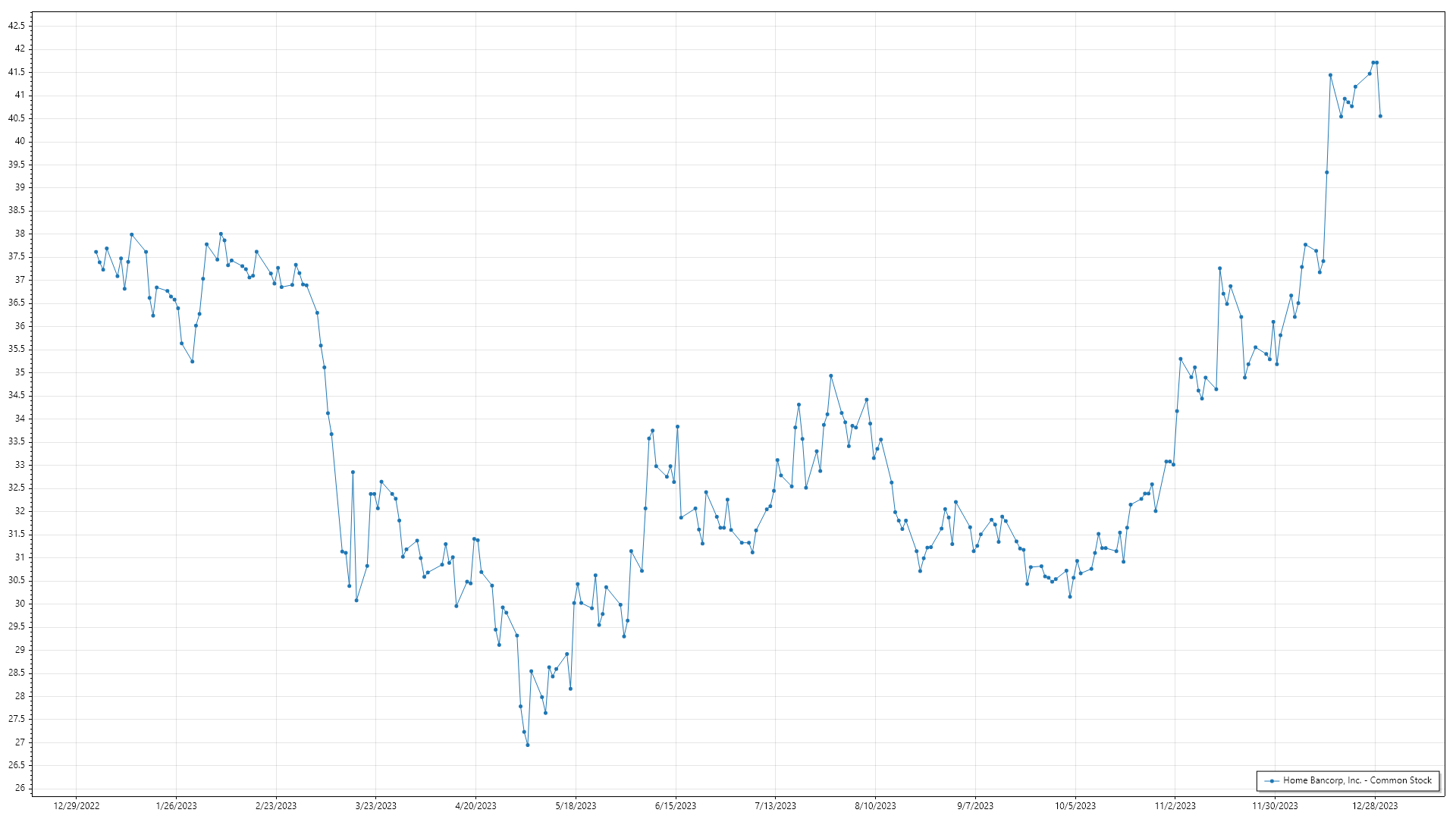This screenshot has height=819, width=1456.
Task: Click the 10/5/2023 x-axis date label
Action: (1075, 806)
